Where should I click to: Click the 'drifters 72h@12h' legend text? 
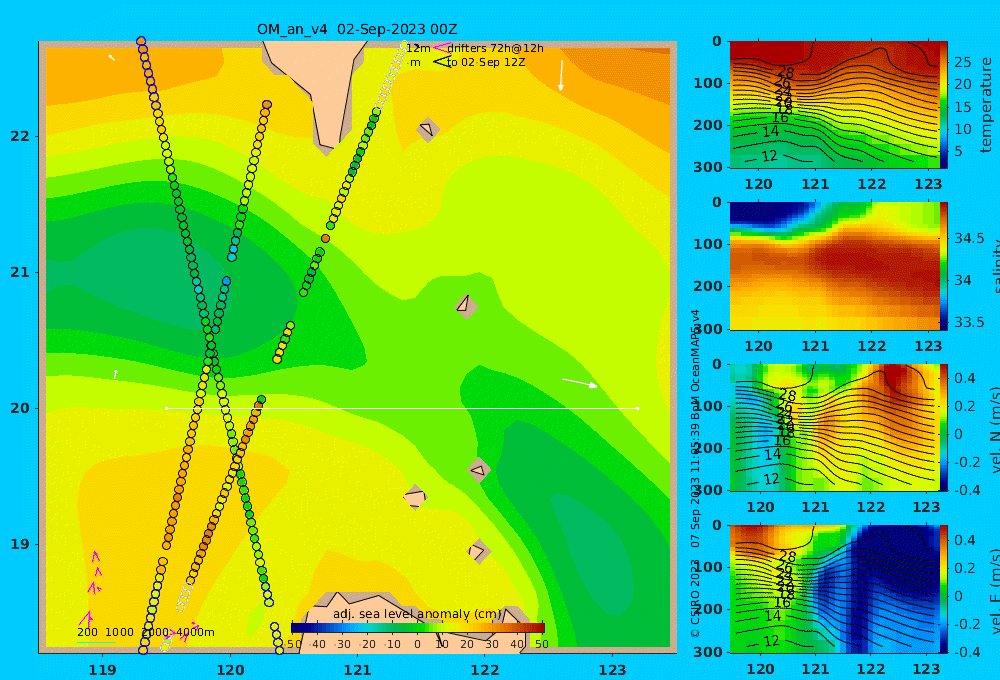[495, 48]
